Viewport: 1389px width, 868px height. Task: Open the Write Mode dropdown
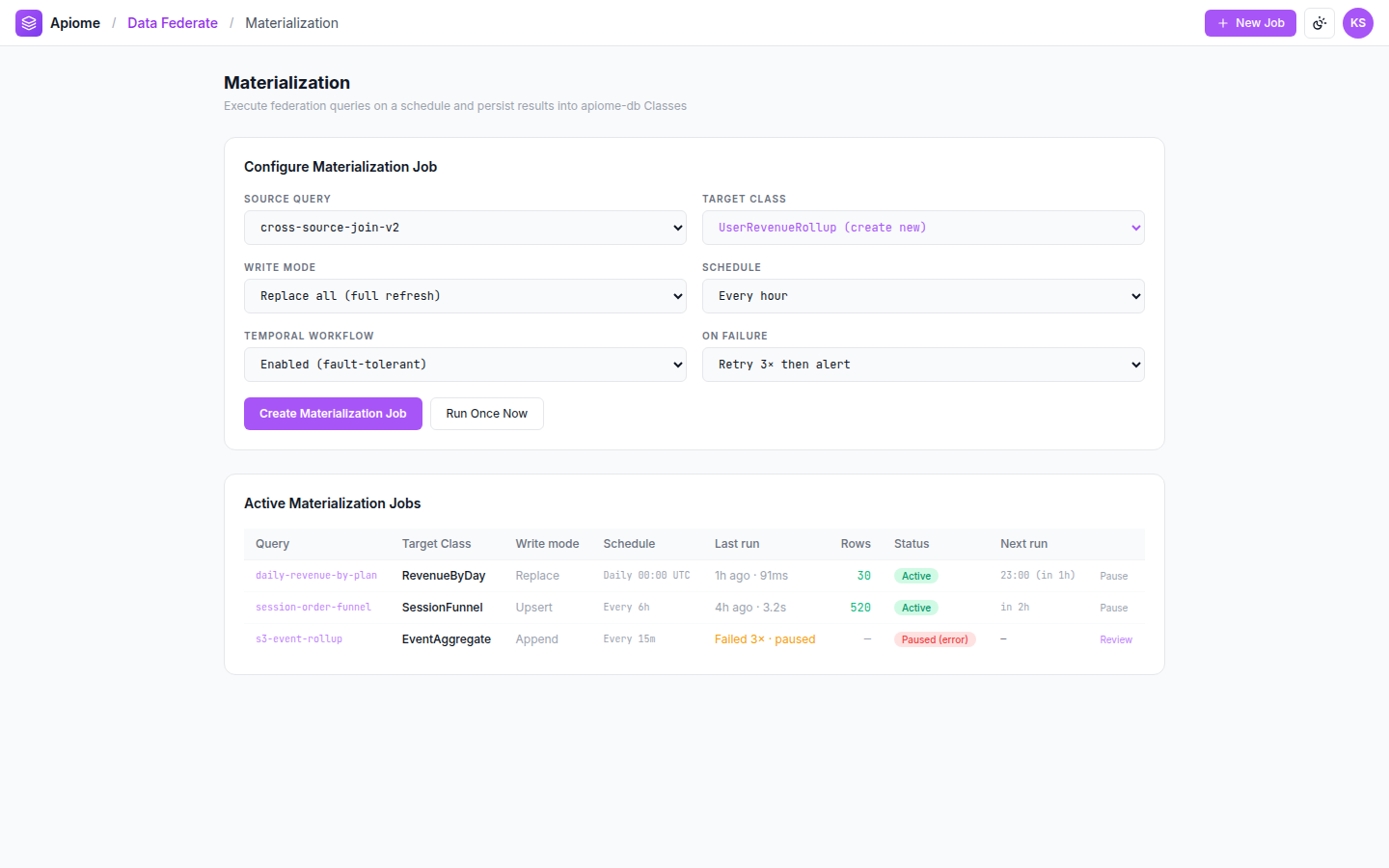(x=465, y=296)
